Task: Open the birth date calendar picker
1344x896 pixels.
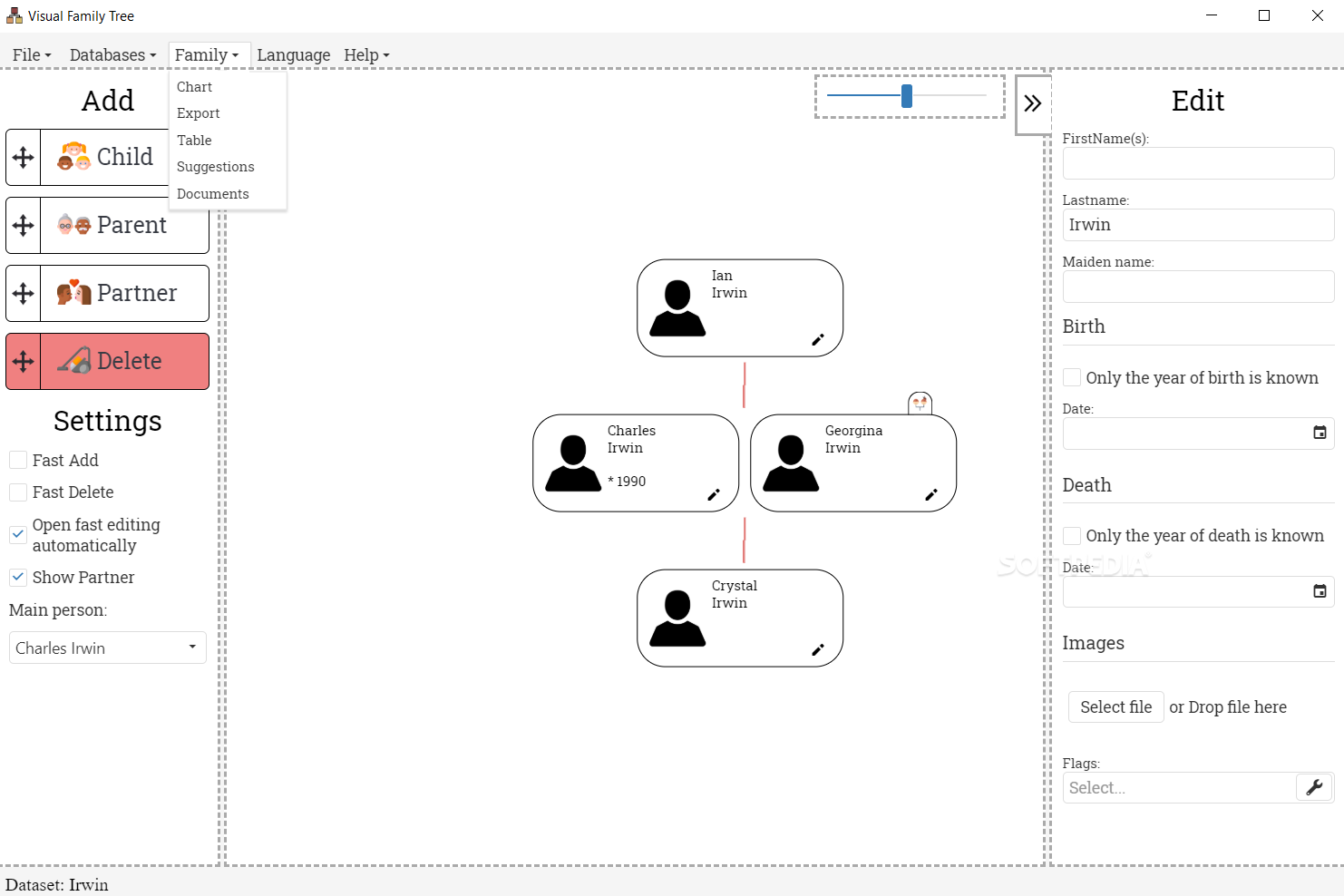Action: click(1320, 433)
